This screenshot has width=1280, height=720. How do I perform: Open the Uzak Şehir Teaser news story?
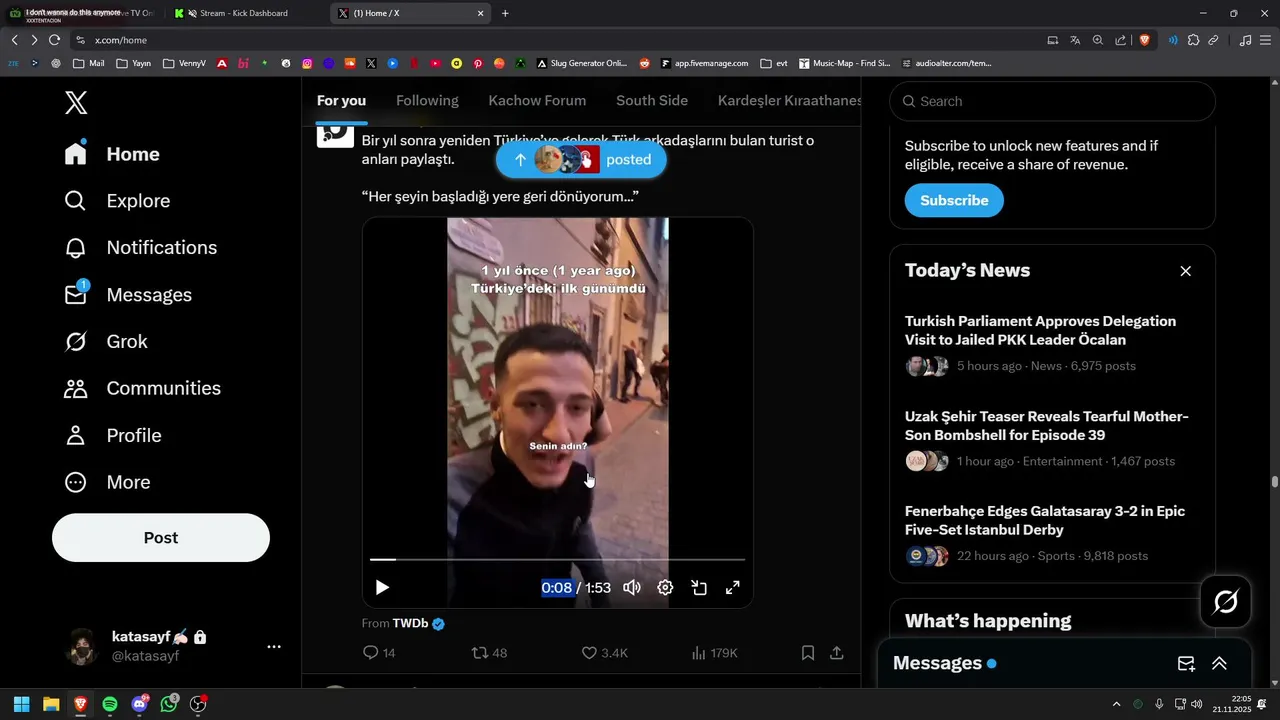coord(1052,438)
